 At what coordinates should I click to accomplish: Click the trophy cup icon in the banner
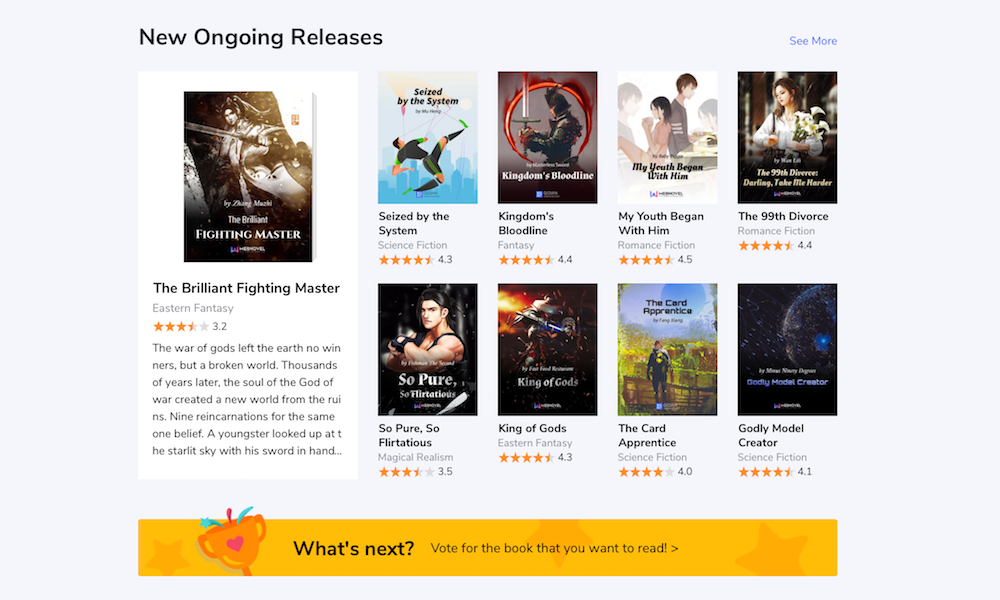click(x=232, y=541)
